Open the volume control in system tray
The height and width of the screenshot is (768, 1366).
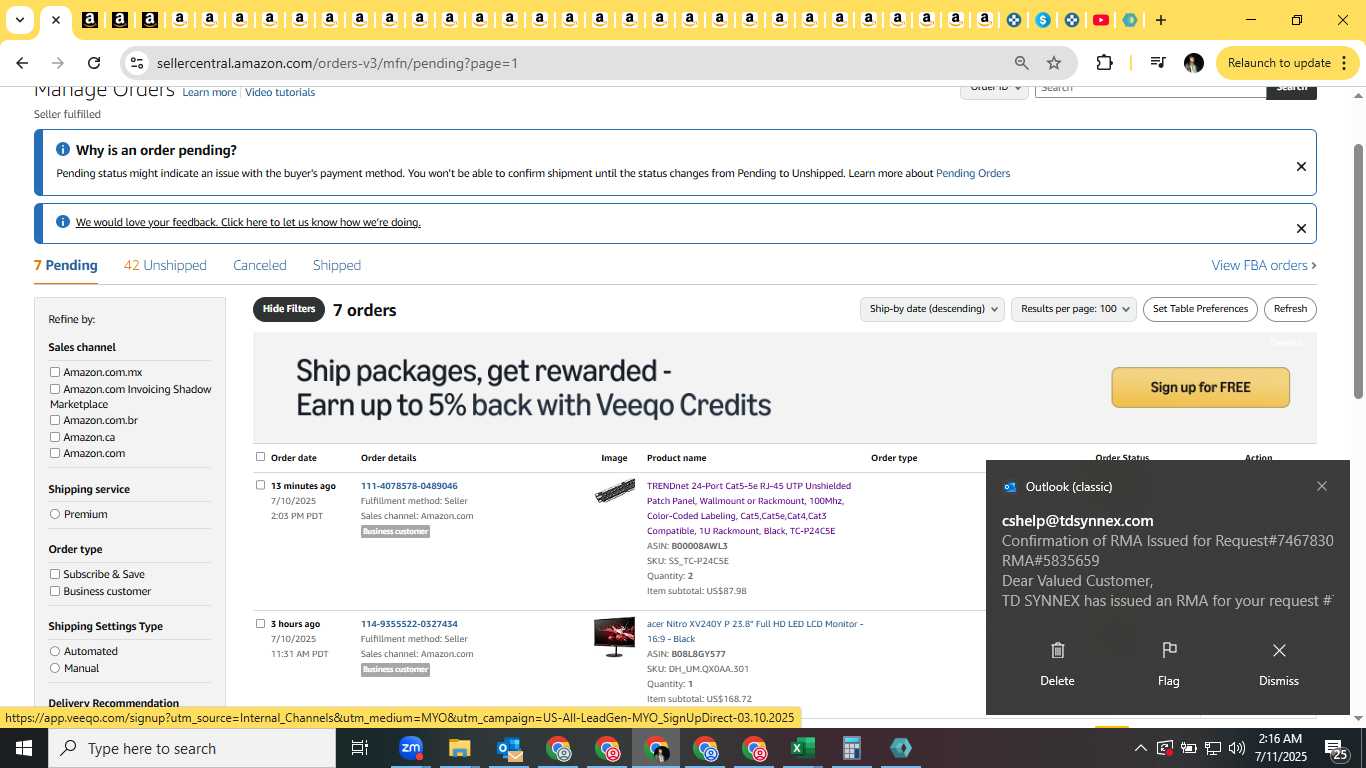tap(1237, 748)
